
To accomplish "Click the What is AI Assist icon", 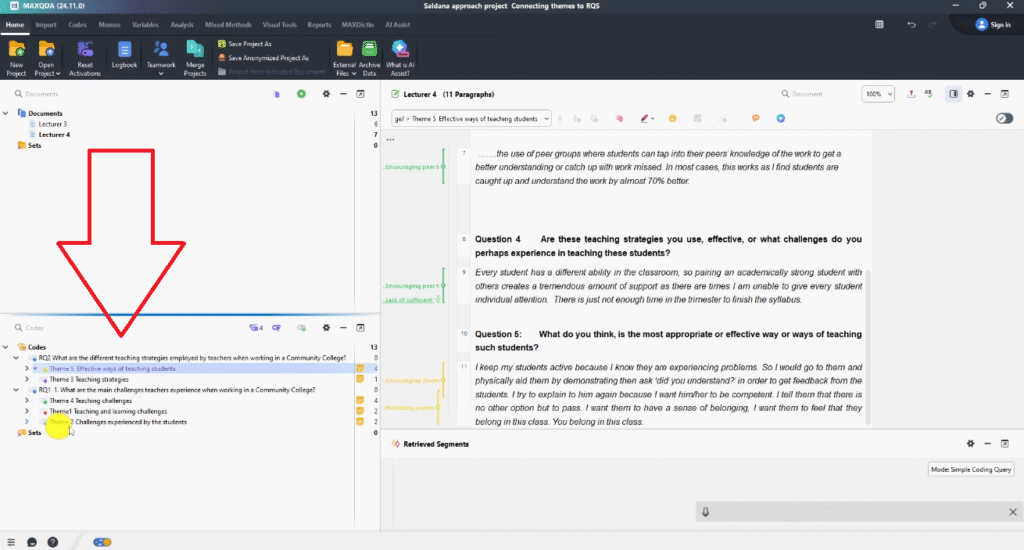I will (x=399, y=50).
